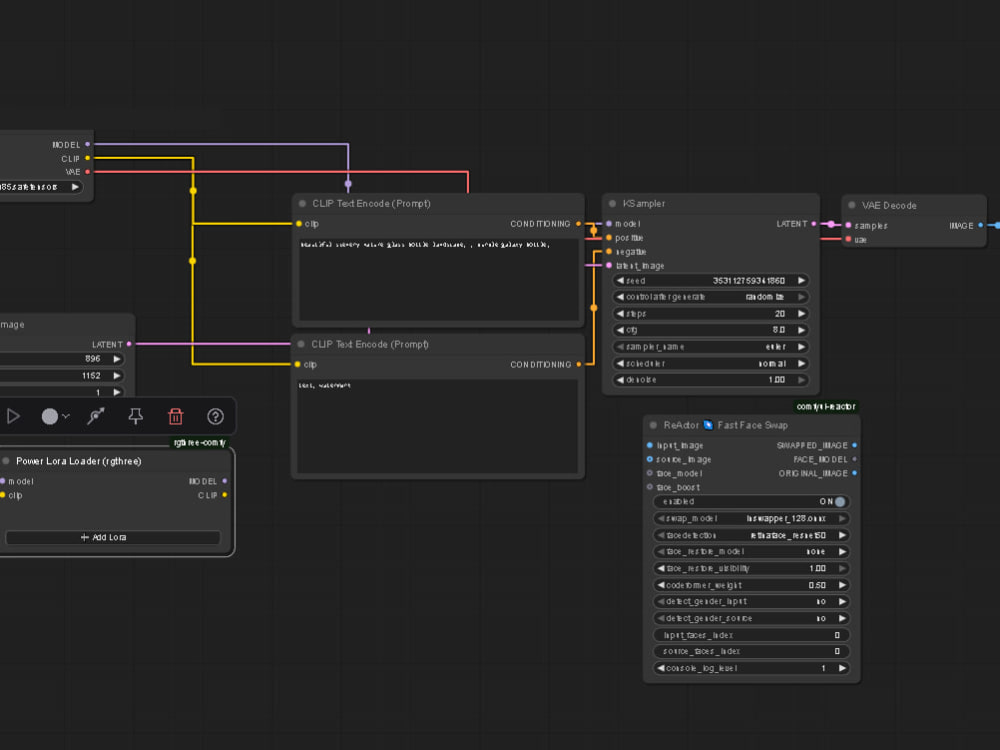1000x750 pixels.
Task: Increase console_log_level with right arrow
Action: (842, 668)
